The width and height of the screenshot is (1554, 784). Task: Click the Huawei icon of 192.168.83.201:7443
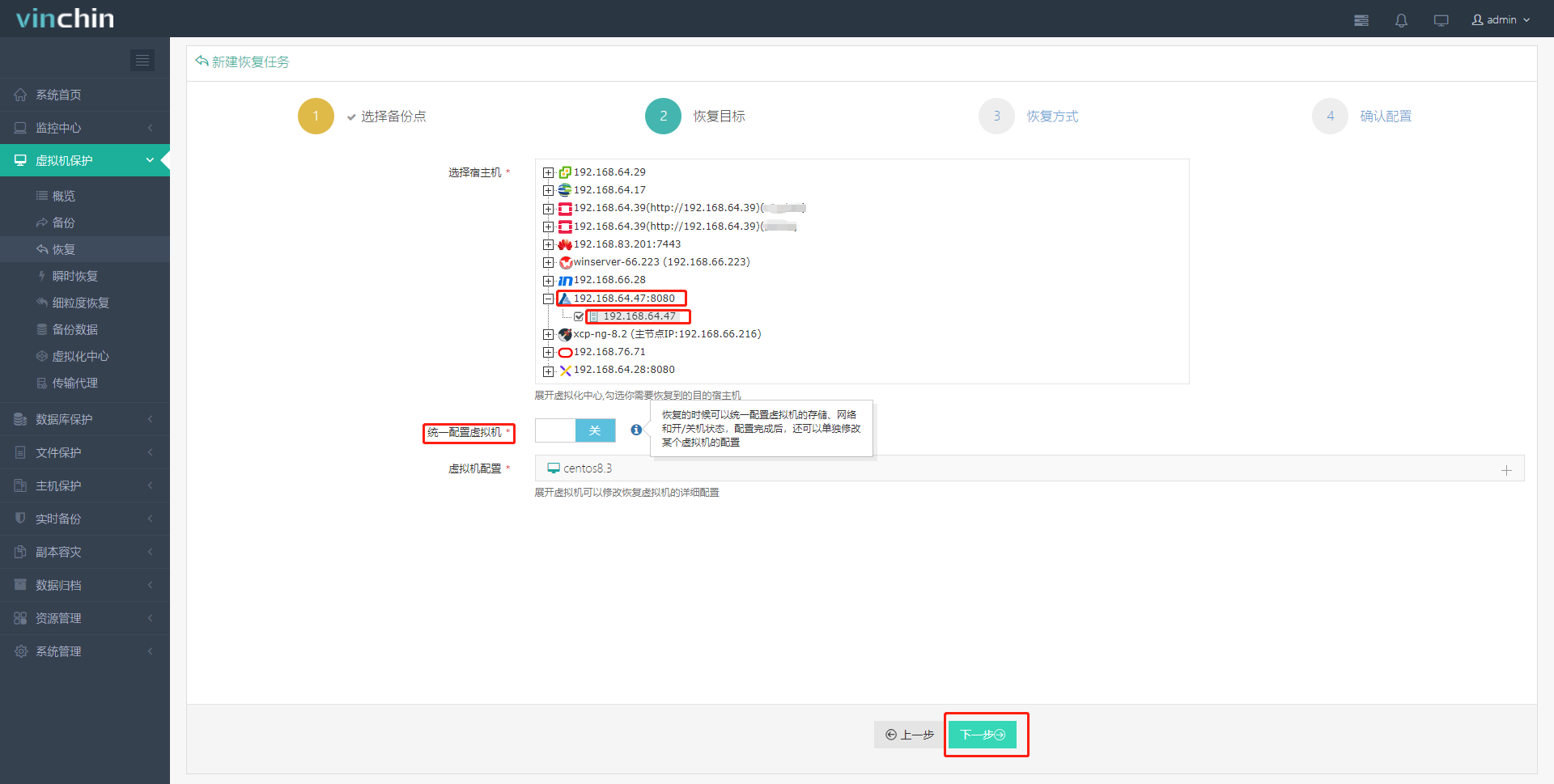coord(565,244)
